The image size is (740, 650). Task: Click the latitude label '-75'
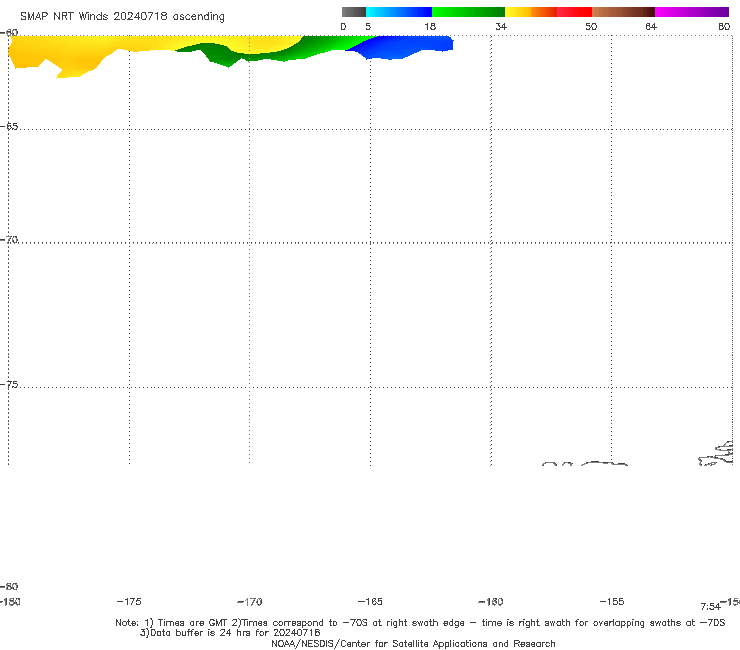point(9,384)
